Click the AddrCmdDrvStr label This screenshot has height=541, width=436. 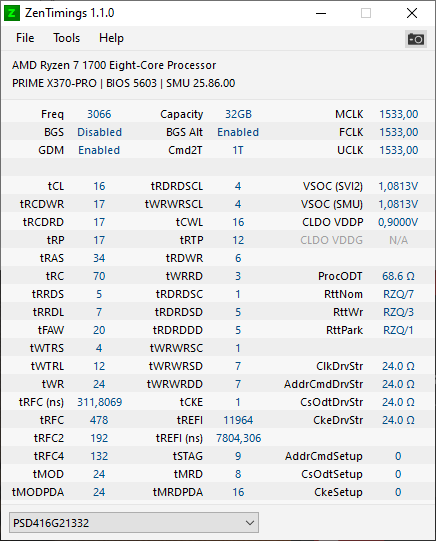pyautogui.click(x=323, y=384)
